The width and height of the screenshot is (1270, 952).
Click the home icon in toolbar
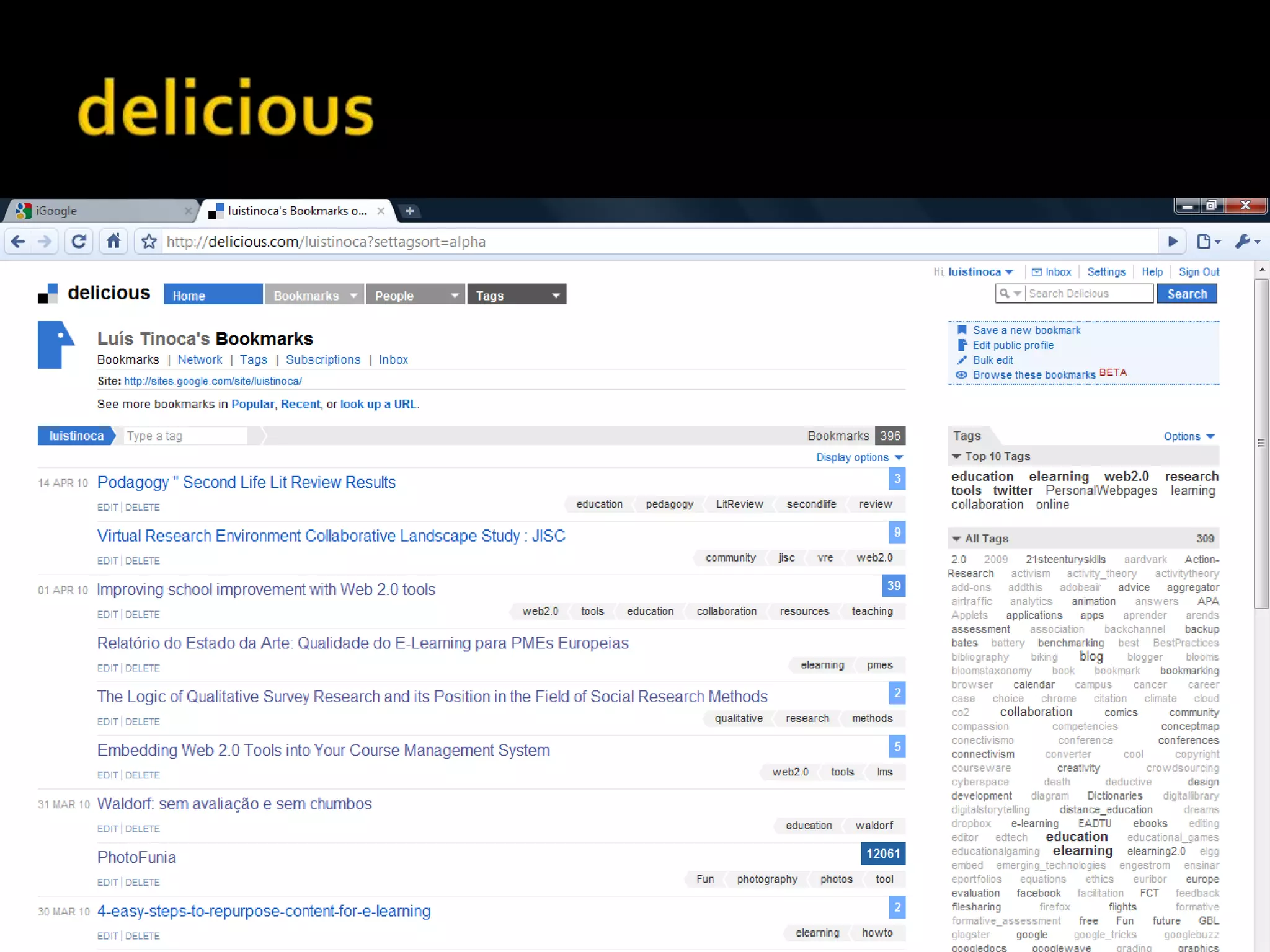113,242
